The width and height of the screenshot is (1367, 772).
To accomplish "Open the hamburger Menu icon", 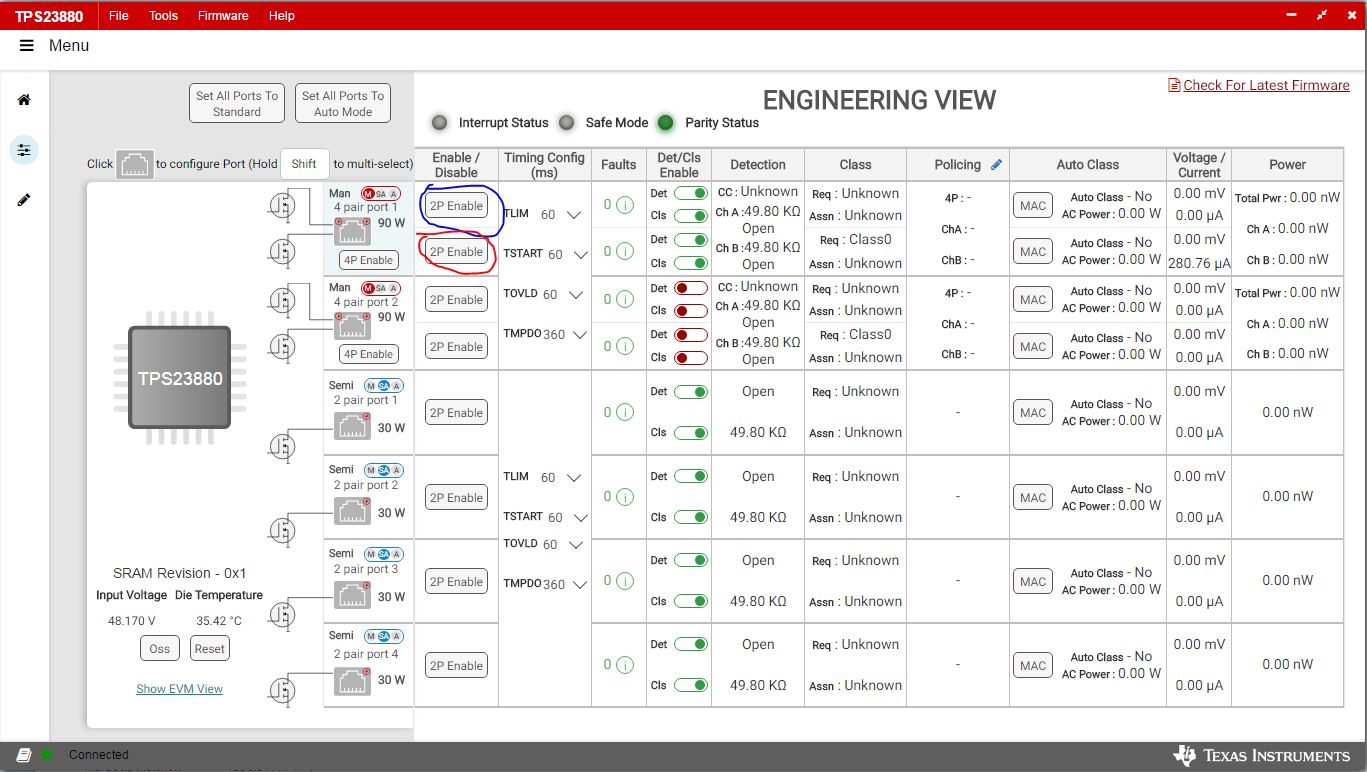I will click(x=27, y=46).
